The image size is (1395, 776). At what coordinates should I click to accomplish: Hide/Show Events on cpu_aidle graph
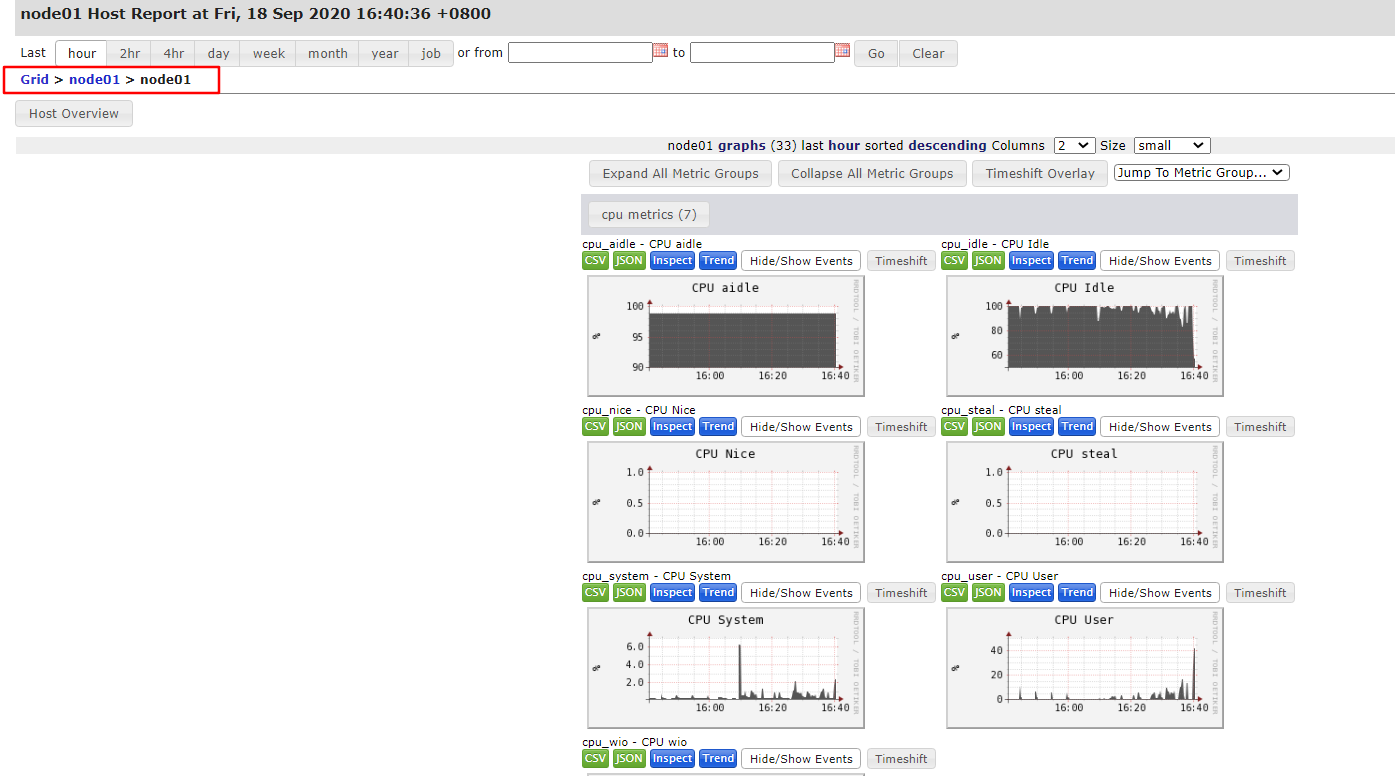pos(801,261)
